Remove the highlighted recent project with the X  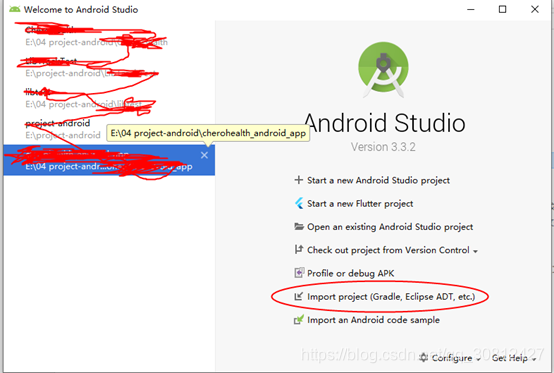click(204, 155)
